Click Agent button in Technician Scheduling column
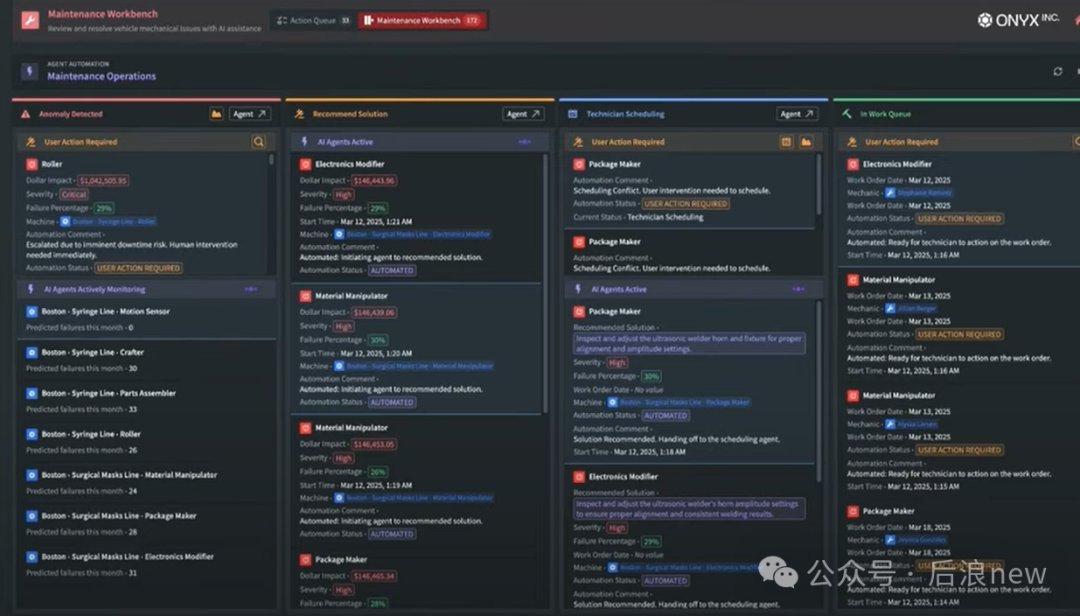This screenshot has height=616, width=1080. (x=797, y=114)
